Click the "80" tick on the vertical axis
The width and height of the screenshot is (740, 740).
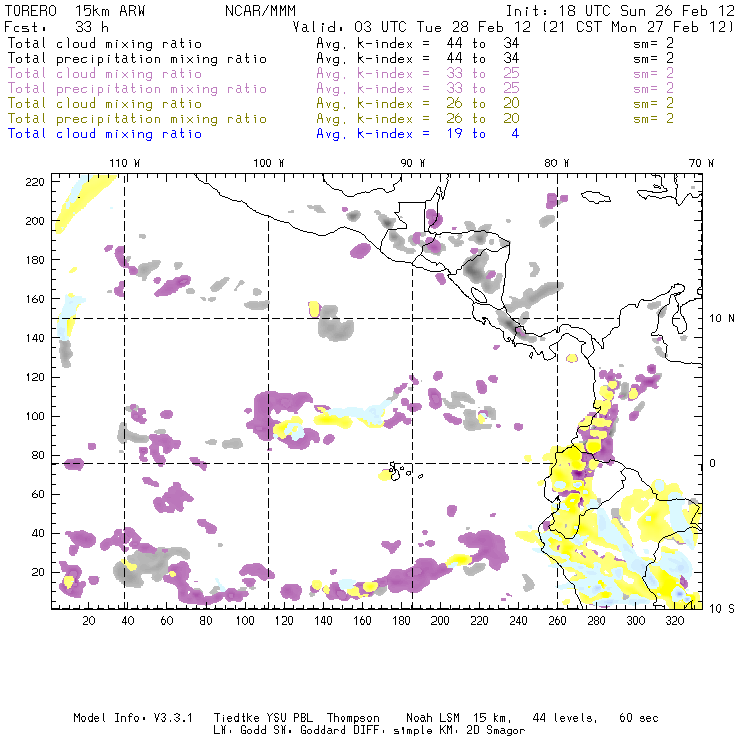click(38, 455)
